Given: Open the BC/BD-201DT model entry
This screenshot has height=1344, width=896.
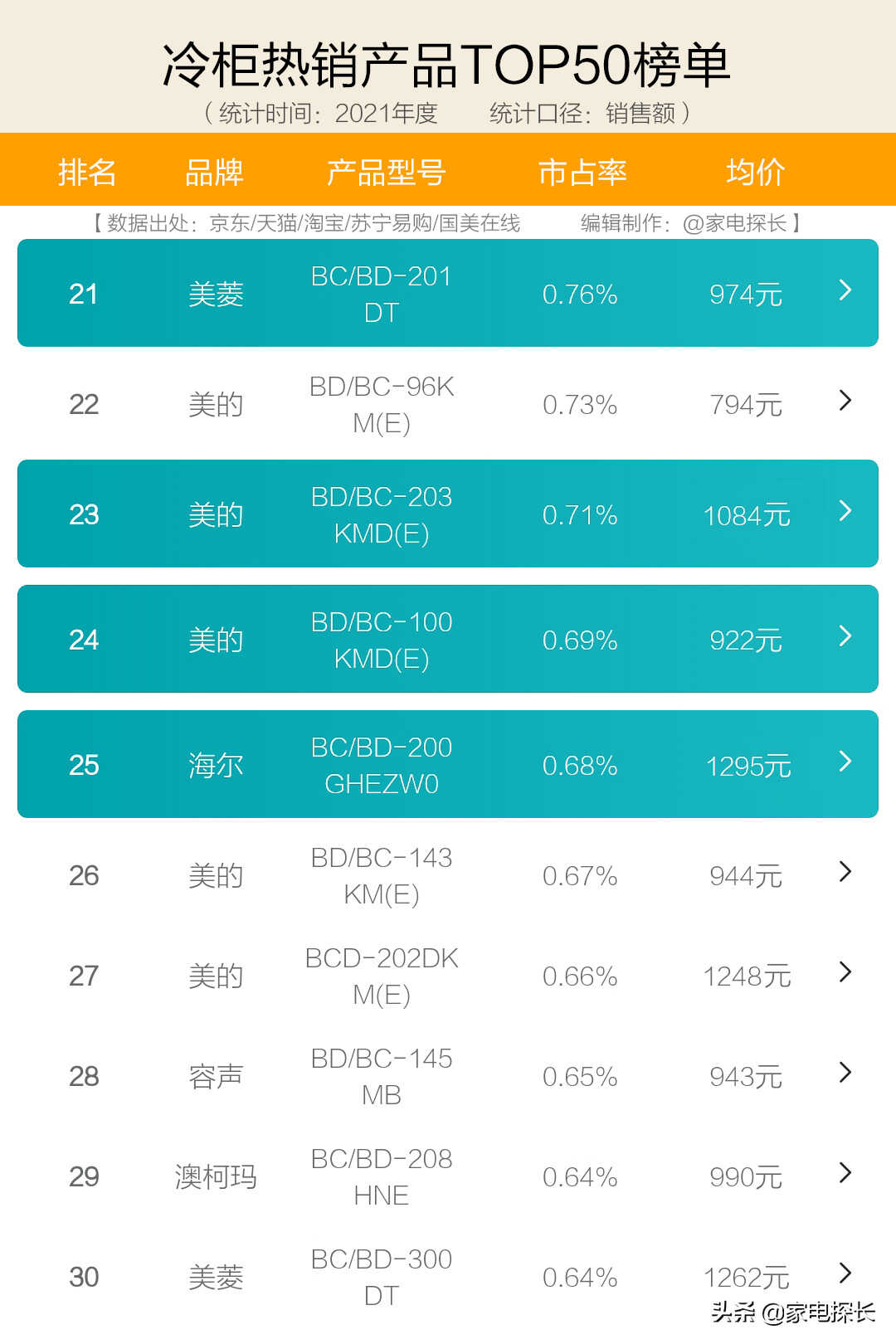Looking at the screenshot, I should click(x=382, y=295).
